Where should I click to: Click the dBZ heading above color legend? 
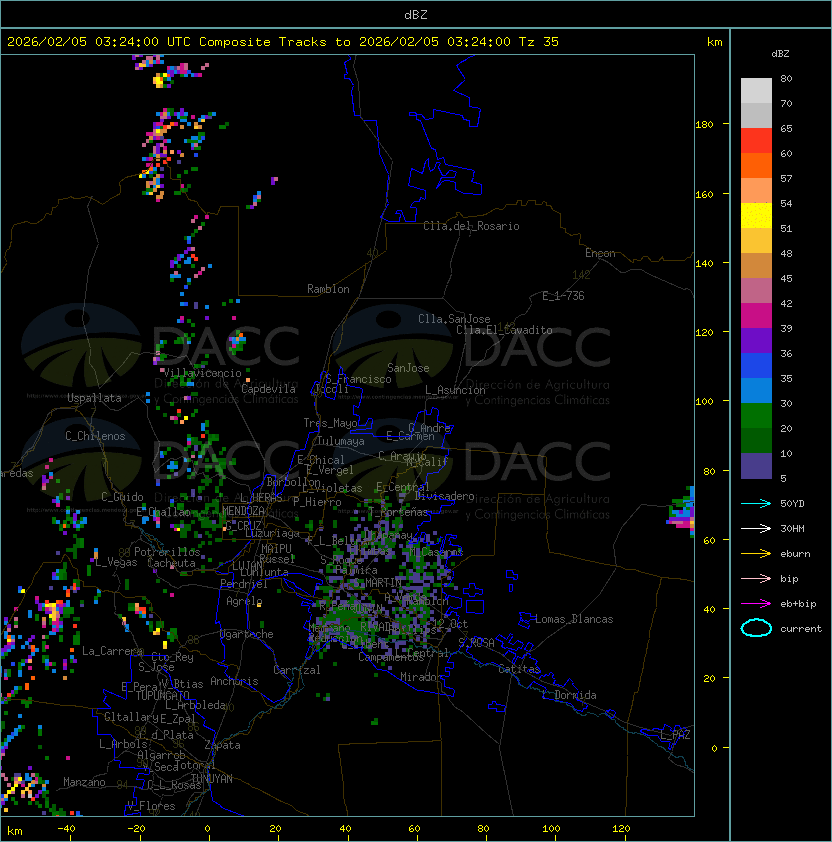[780, 54]
